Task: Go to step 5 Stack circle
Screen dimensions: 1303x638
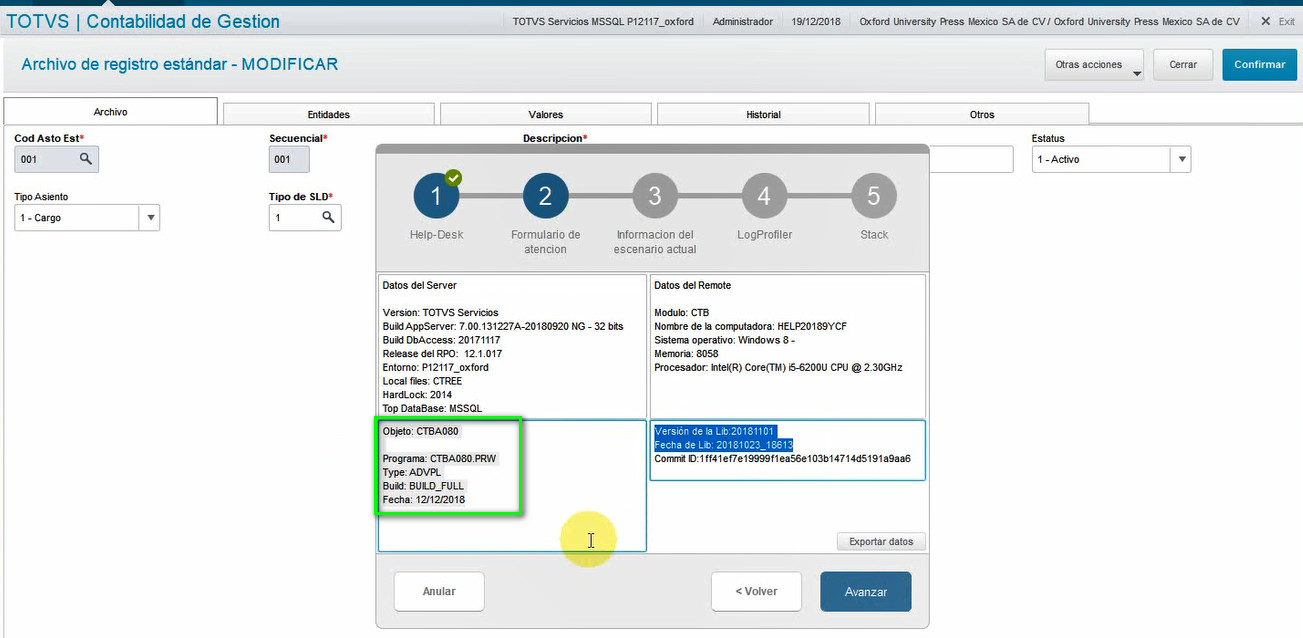Action: pyautogui.click(x=874, y=196)
